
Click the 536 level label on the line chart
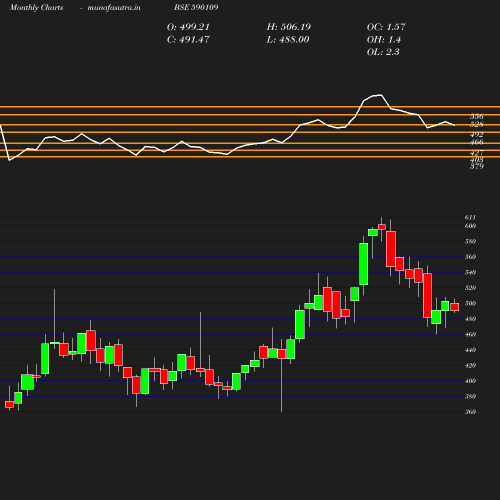(476, 117)
